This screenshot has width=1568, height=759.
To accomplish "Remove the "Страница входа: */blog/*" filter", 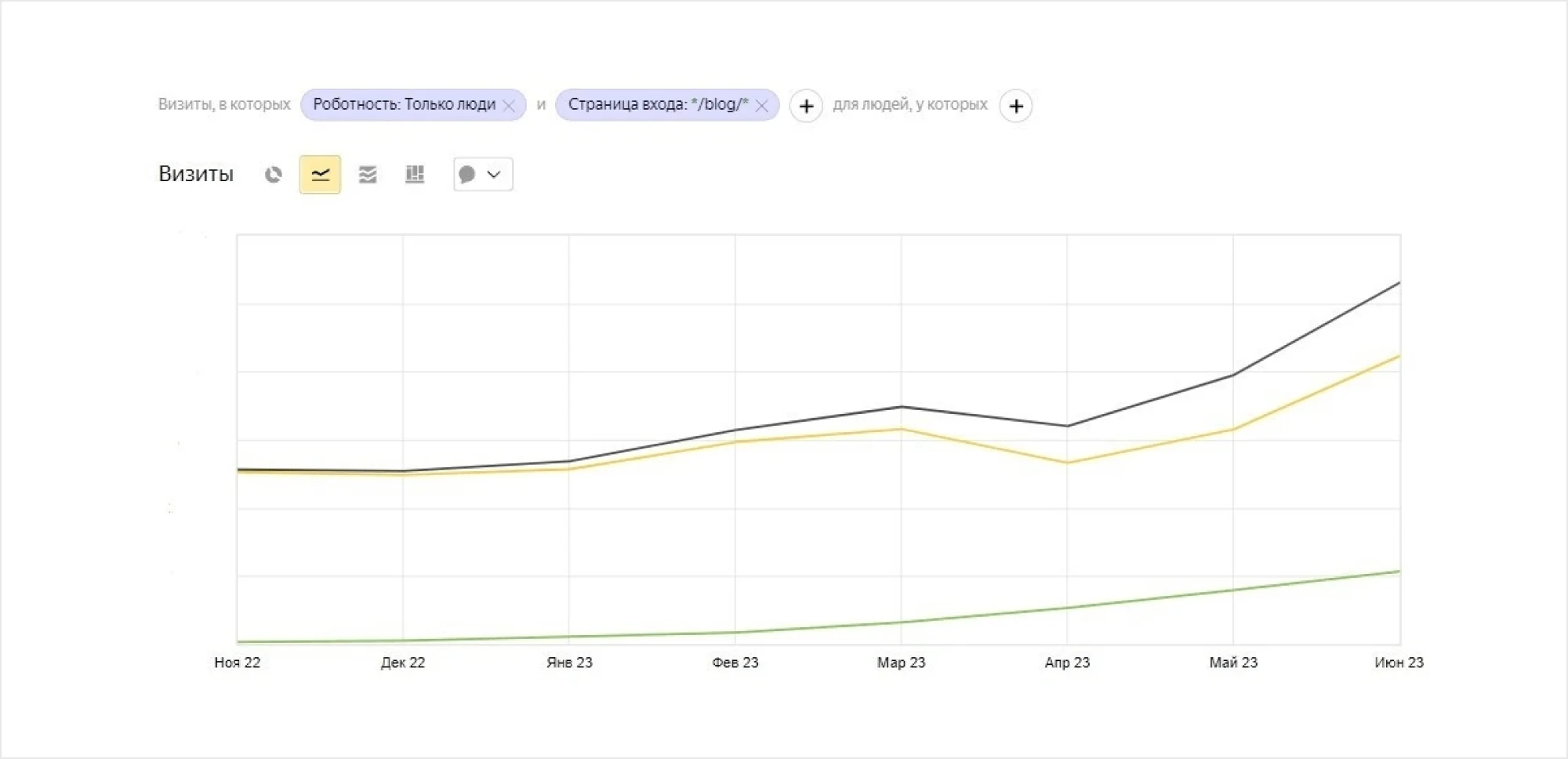I will click(x=761, y=106).
